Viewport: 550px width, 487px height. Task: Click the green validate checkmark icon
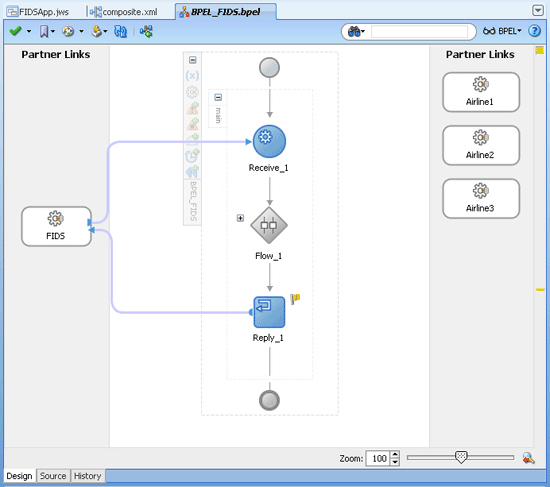[15, 32]
